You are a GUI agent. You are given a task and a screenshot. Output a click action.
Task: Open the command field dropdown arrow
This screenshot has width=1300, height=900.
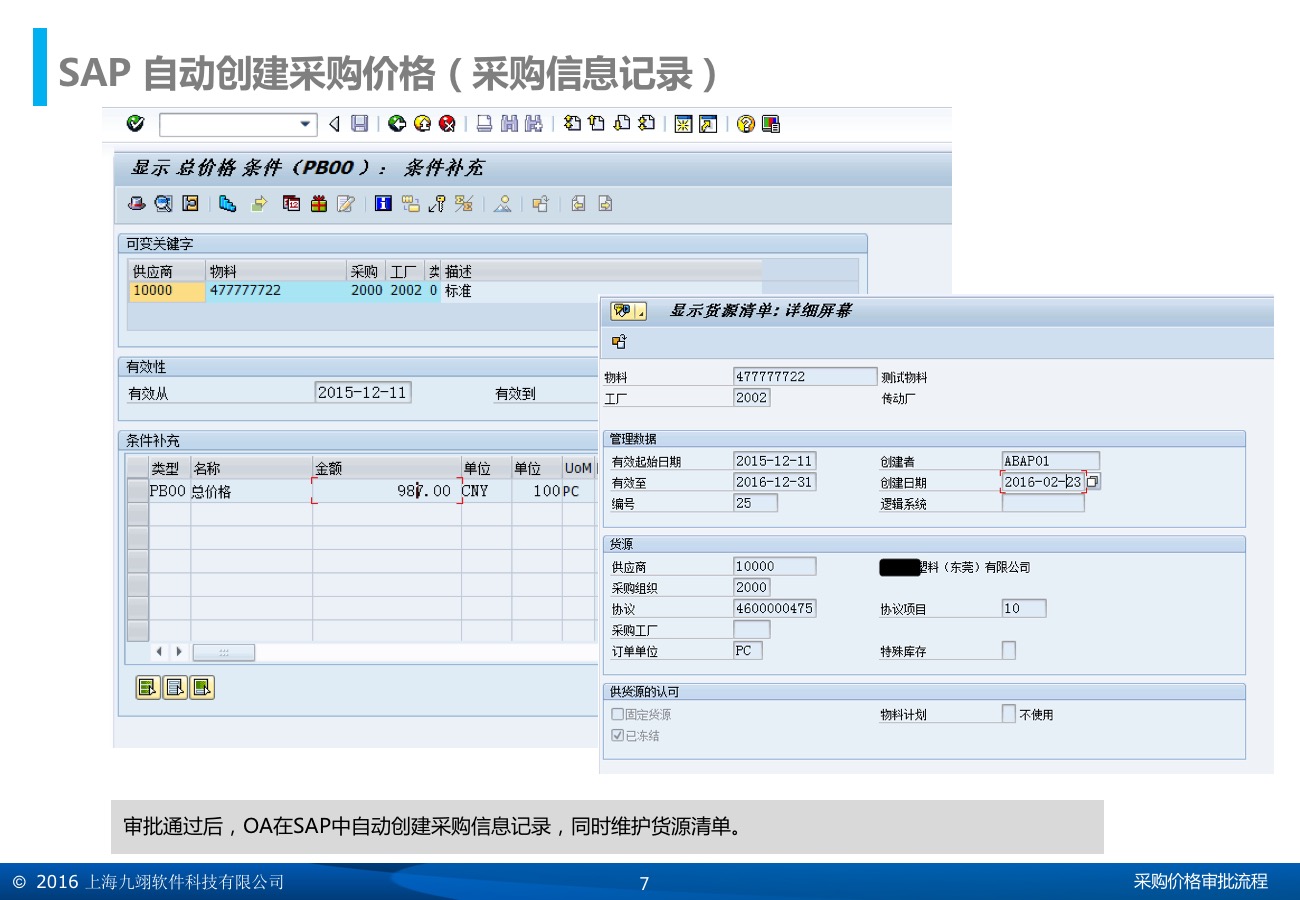click(306, 124)
